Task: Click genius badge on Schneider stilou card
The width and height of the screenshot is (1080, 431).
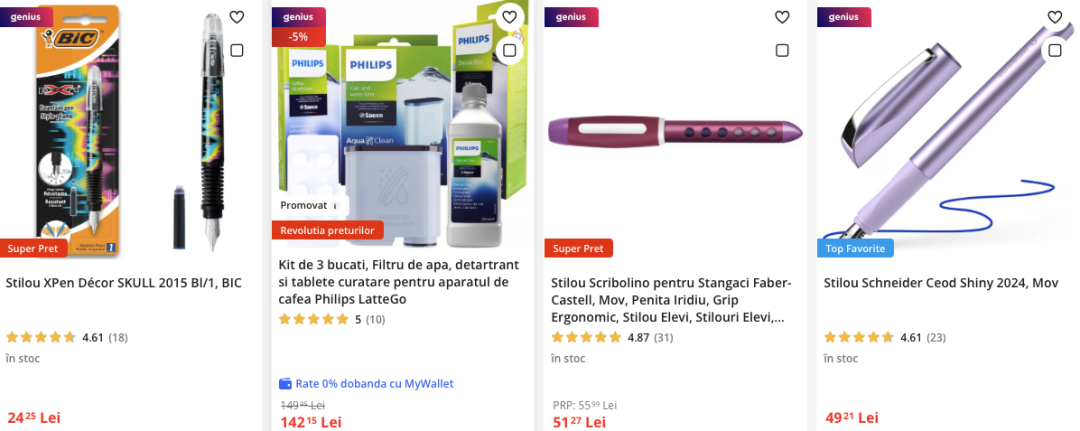Action: [x=844, y=17]
